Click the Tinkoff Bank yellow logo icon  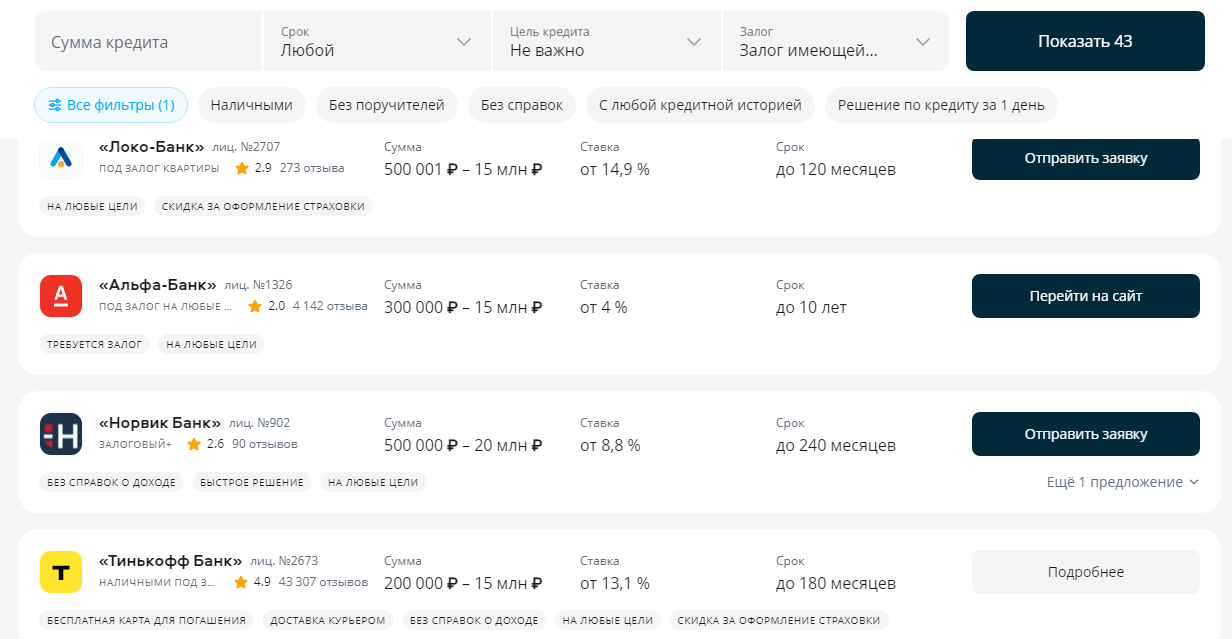tap(61, 571)
